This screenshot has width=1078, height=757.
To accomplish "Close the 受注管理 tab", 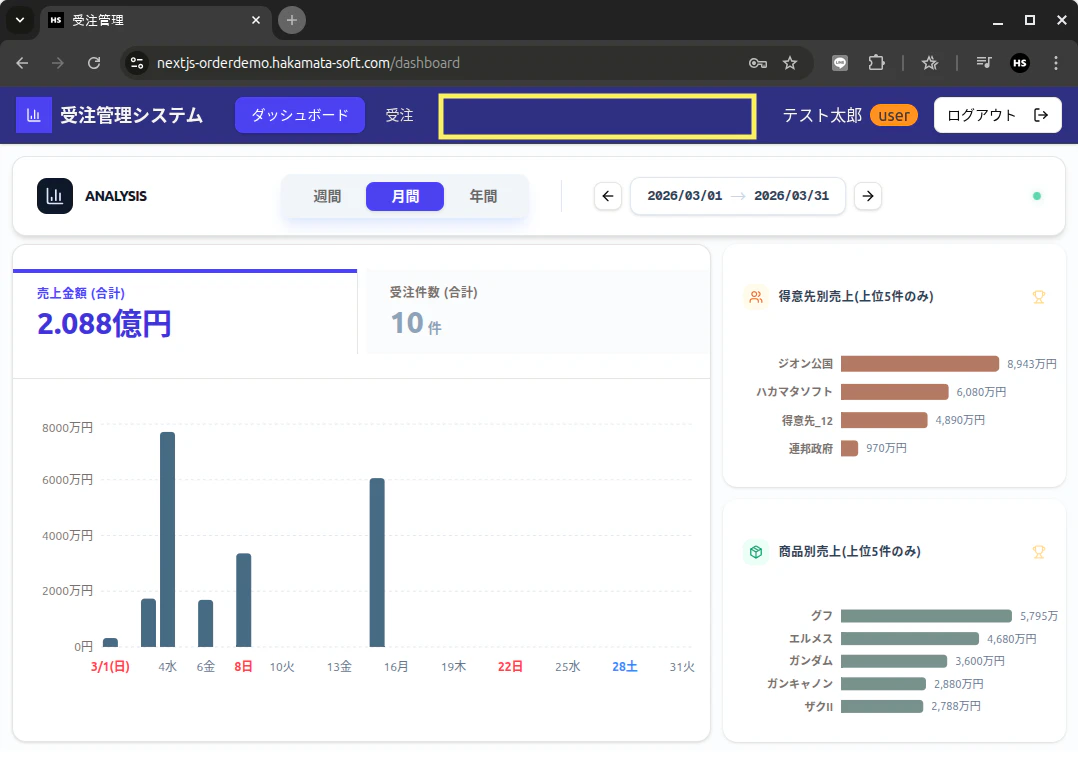I will (x=256, y=20).
